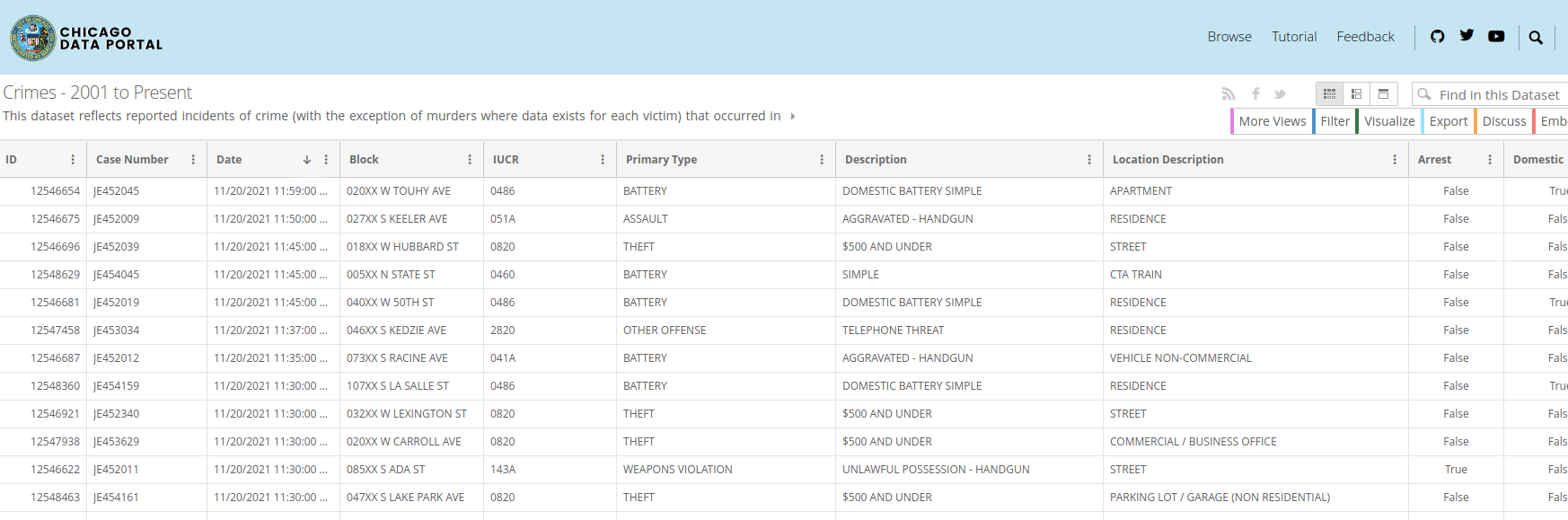The height and width of the screenshot is (520, 1568).
Task: Open Case Number column options menu
Action: point(193,160)
